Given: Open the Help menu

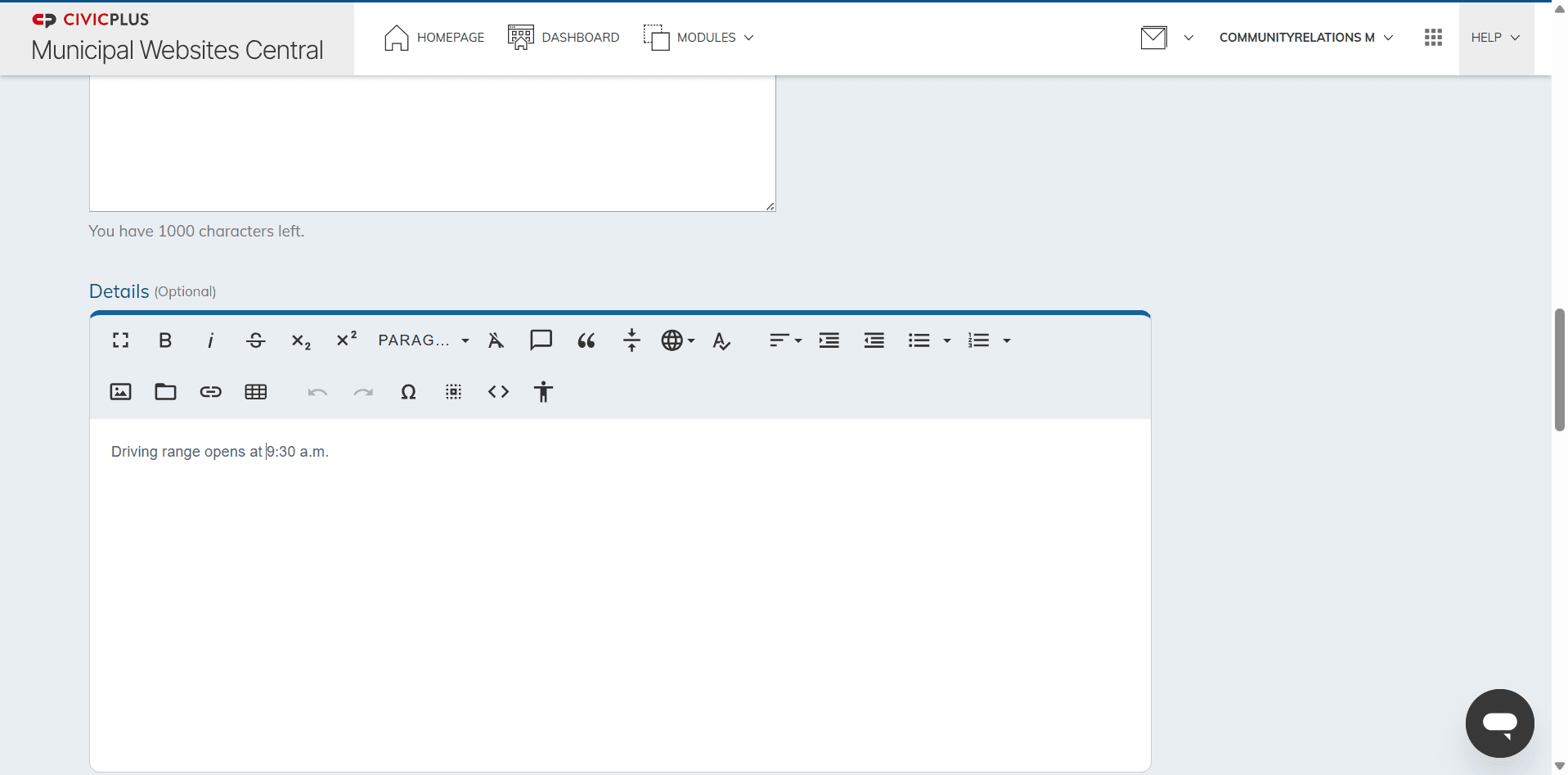Looking at the screenshot, I should click(x=1496, y=38).
